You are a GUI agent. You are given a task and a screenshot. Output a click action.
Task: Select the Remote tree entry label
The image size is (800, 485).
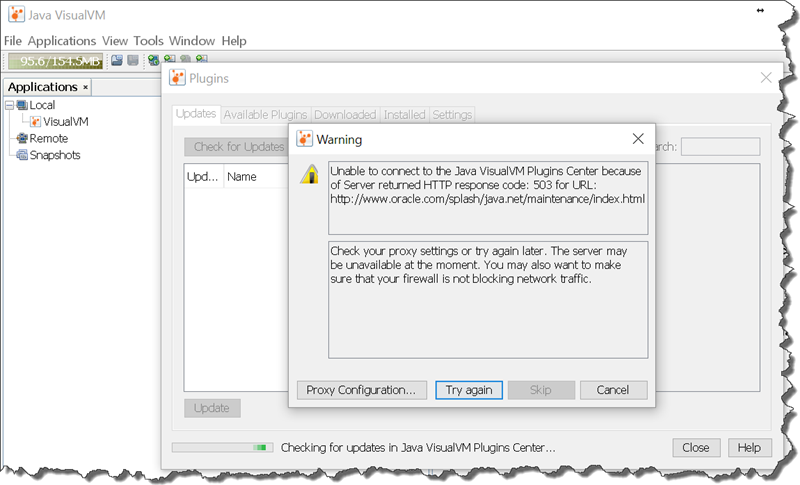[x=48, y=139]
